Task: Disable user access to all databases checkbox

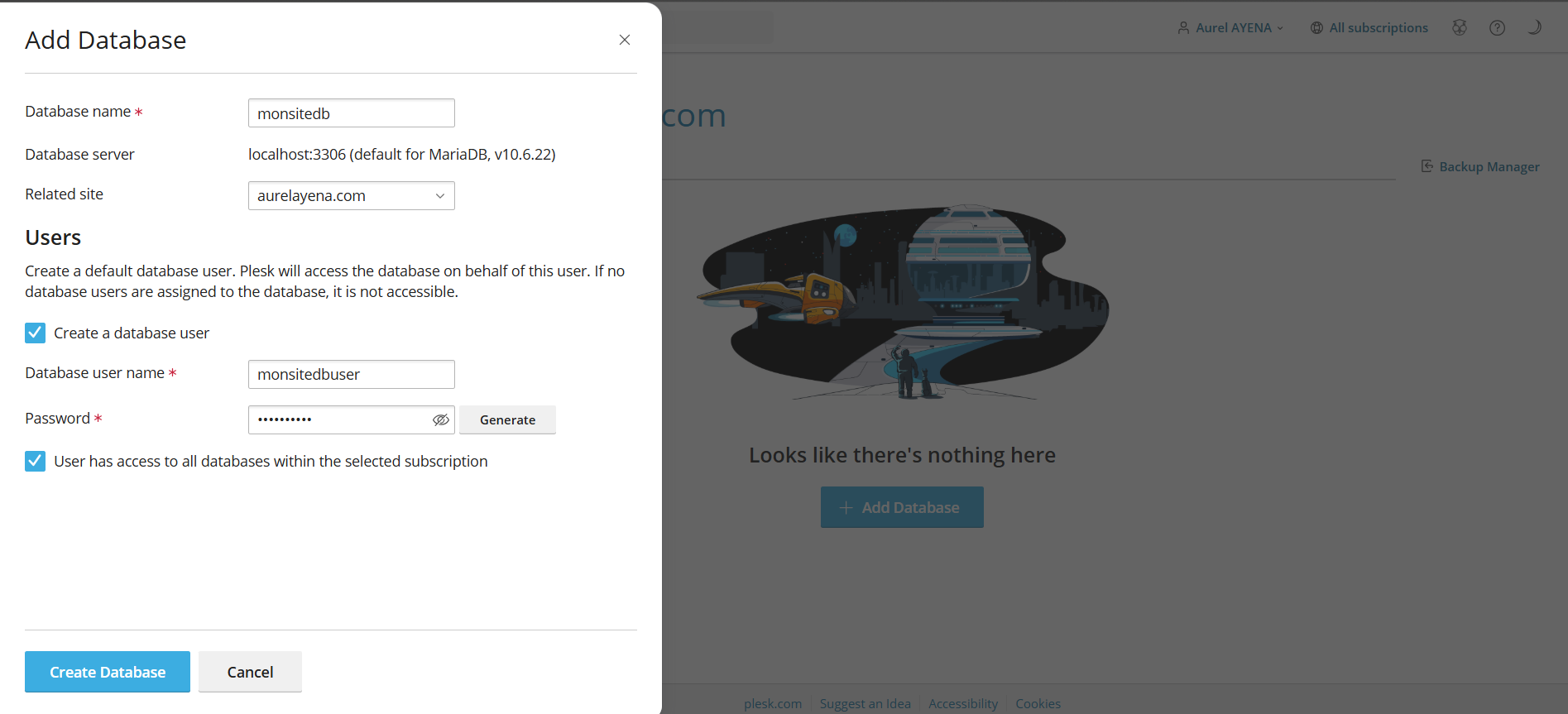Action: pyautogui.click(x=35, y=461)
